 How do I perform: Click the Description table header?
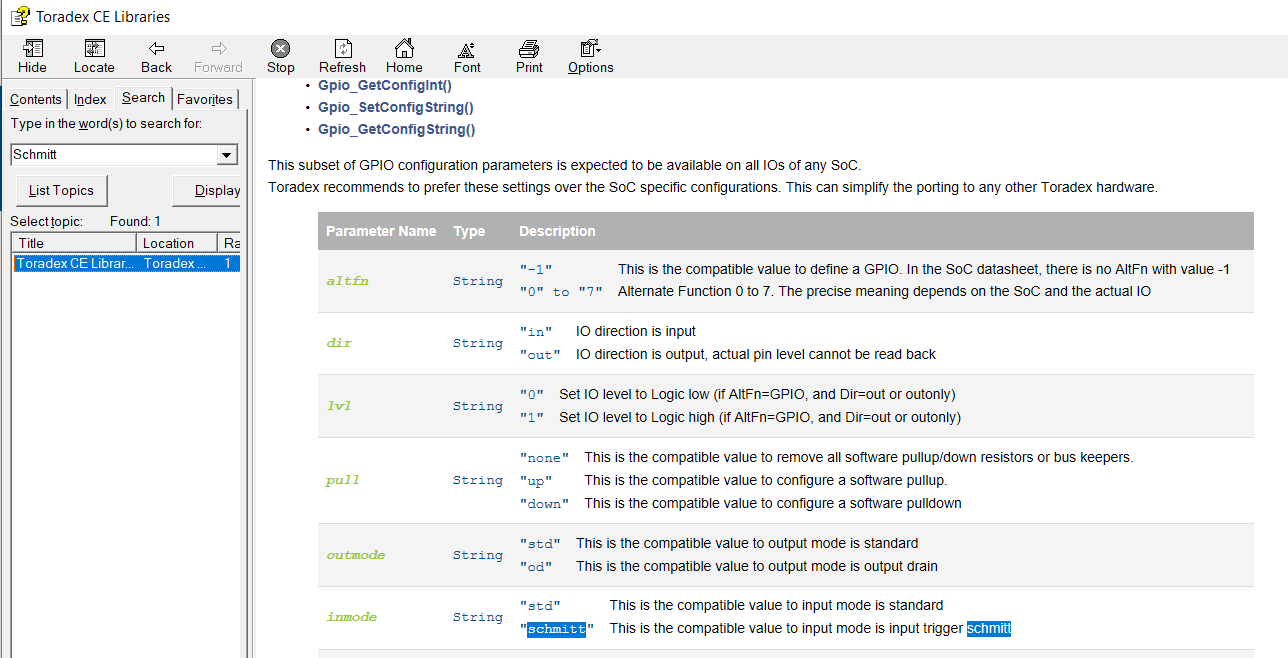click(557, 231)
